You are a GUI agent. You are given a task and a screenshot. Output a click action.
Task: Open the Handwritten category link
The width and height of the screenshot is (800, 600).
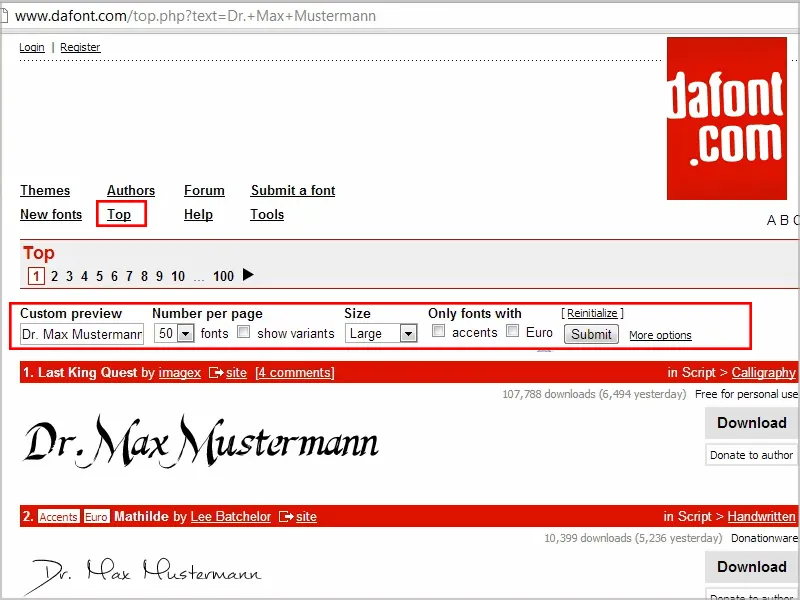point(761,517)
